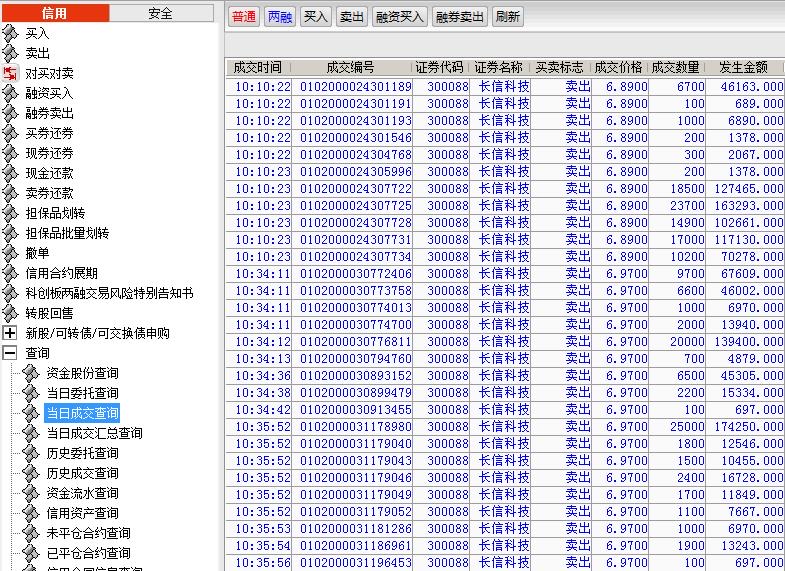Screen dimensions: 785x571
Task: Select trade number 0102000024301189
Action: pos(356,87)
